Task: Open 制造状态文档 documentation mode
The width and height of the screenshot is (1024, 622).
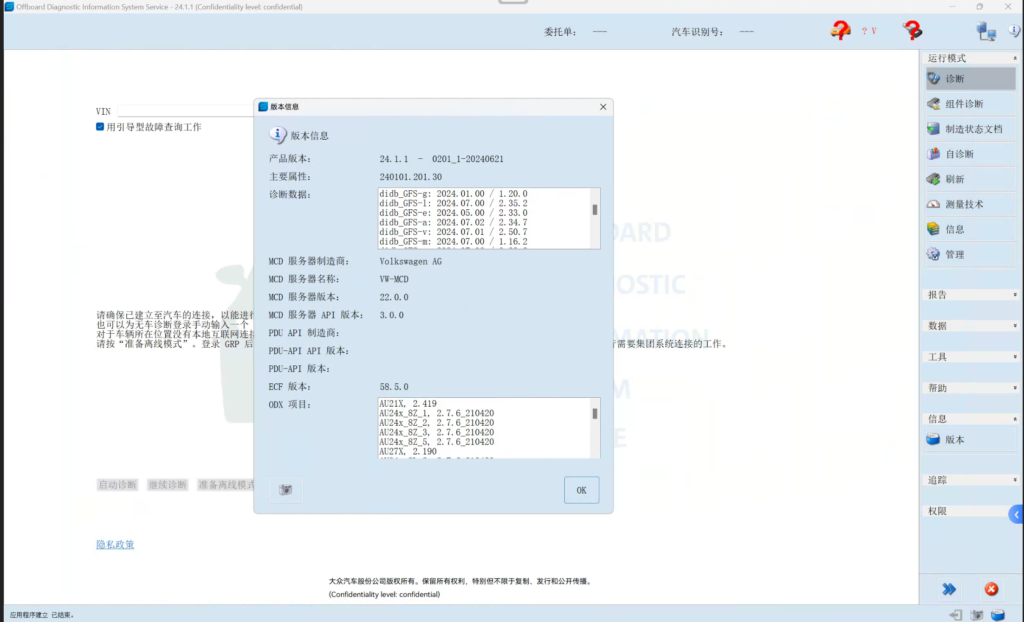Action: click(934, 129)
